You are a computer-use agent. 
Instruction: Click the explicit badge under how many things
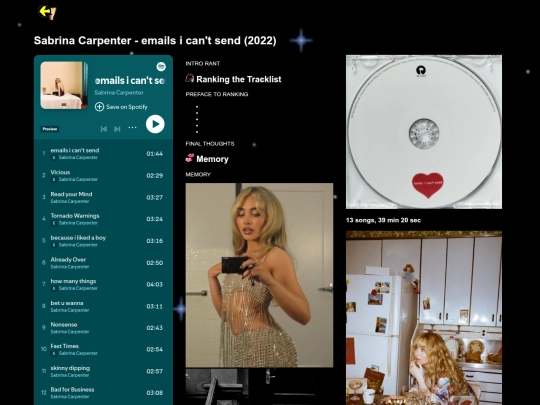coord(54,288)
